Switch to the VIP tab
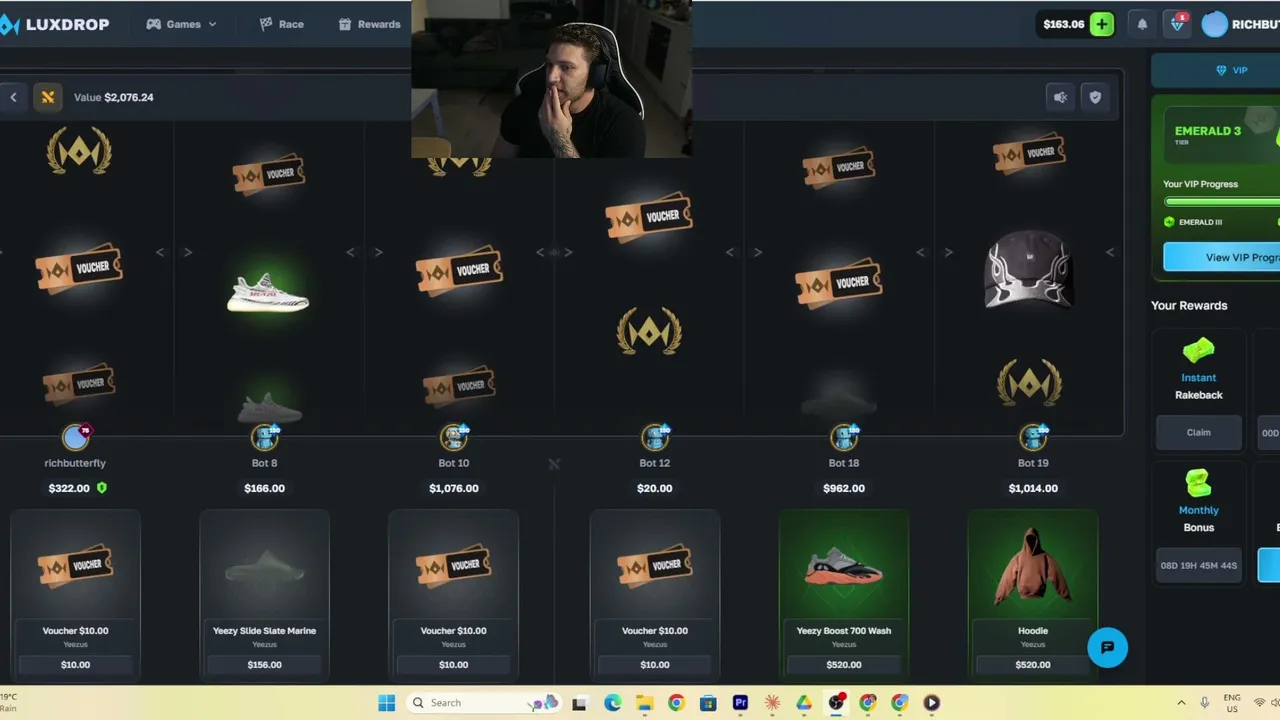Image resolution: width=1280 pixels, height=720 pixels. 1231,70
